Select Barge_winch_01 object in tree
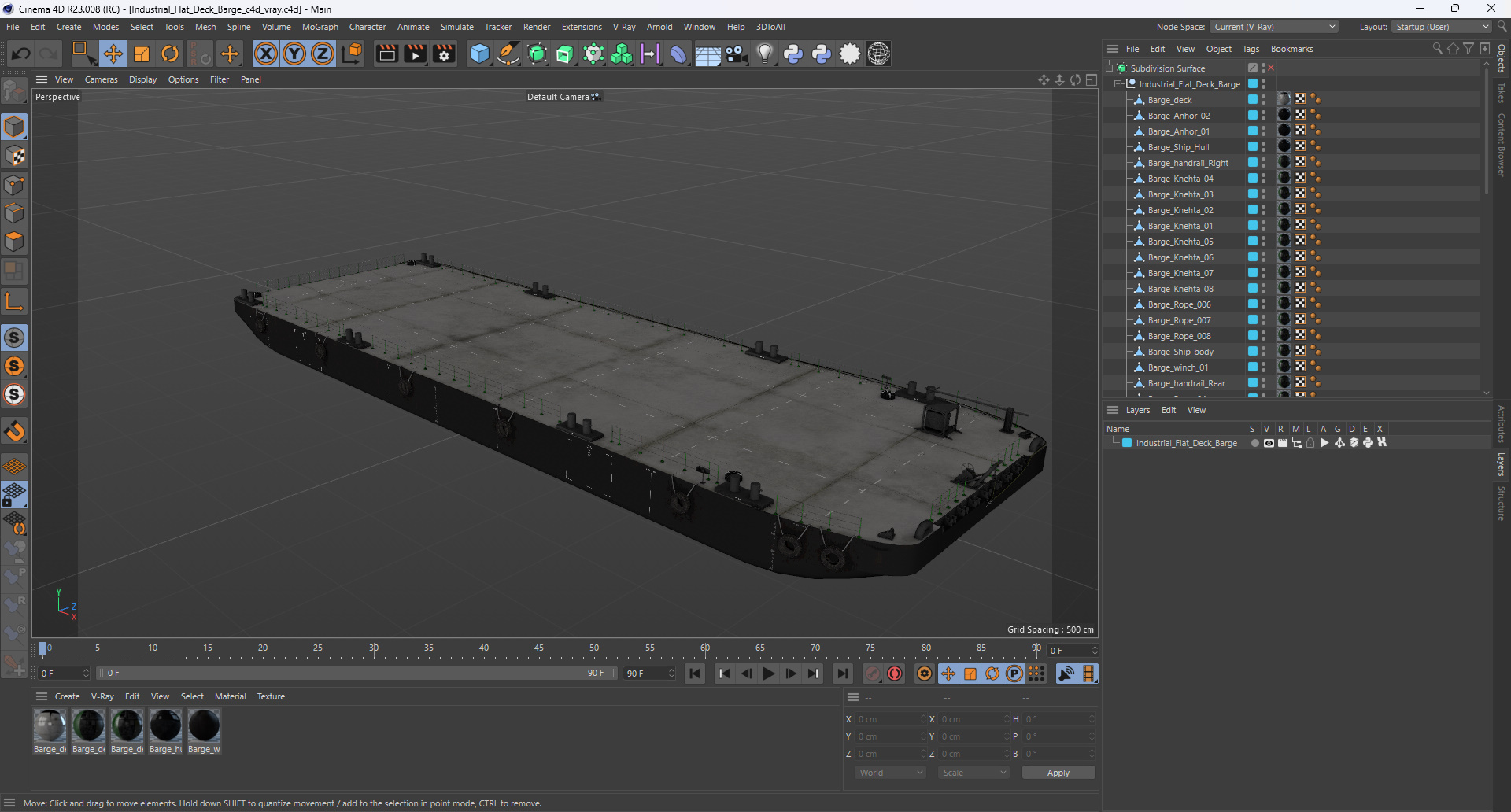 tap(1178, 367)
